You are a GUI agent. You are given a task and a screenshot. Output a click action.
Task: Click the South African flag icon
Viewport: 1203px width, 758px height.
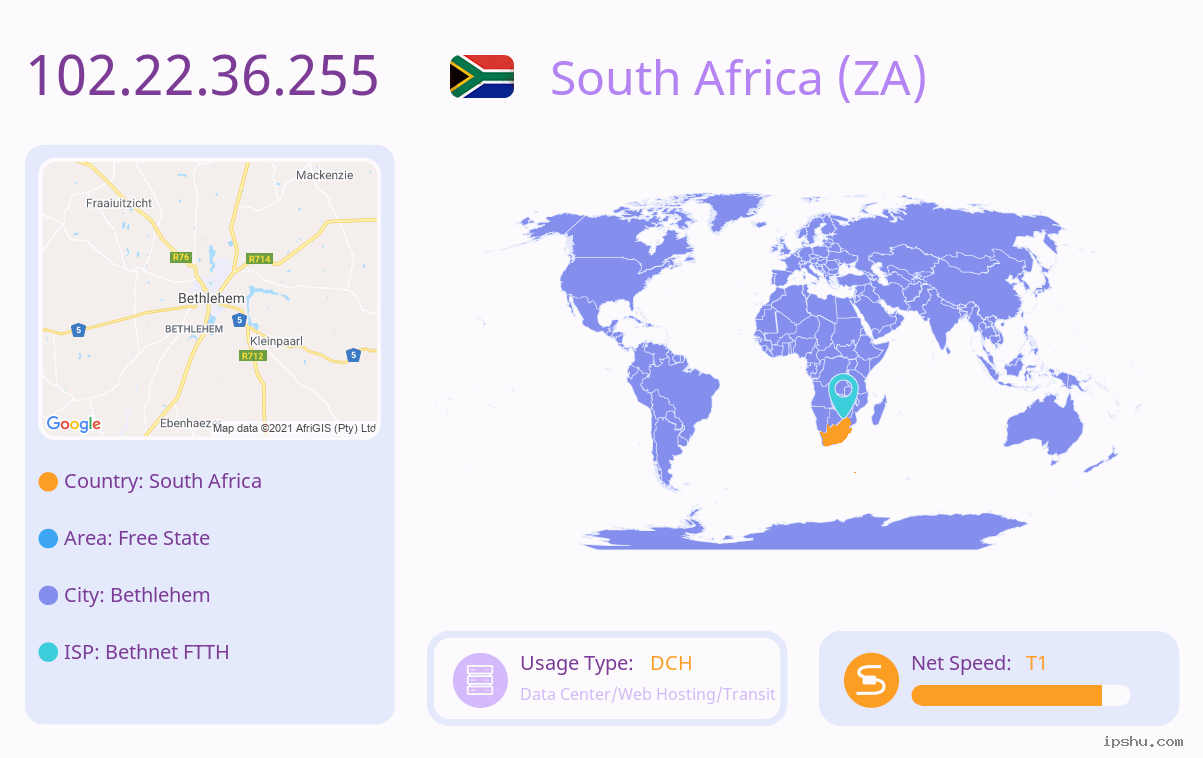pos(482,77)
